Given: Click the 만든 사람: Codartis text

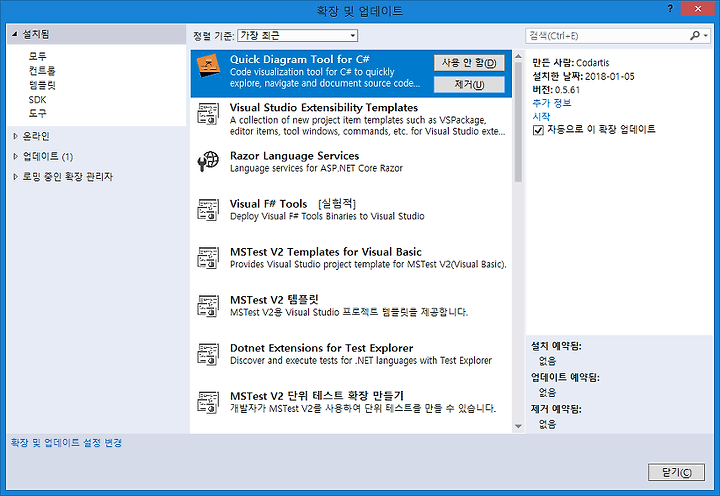Looking at the screenshot, I should tap(571, 63).
